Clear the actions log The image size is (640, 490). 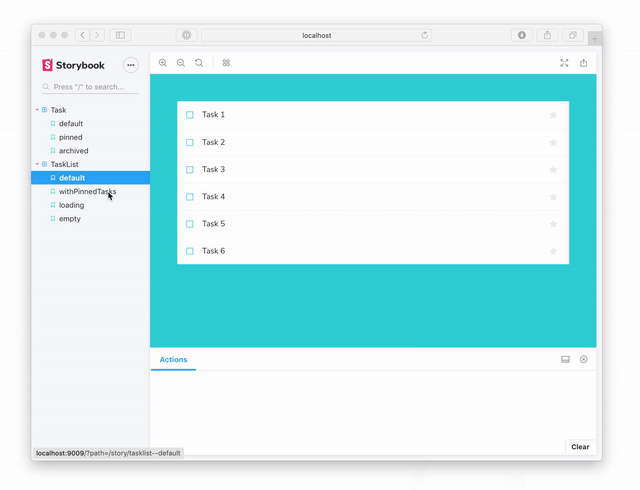(580, 447)
